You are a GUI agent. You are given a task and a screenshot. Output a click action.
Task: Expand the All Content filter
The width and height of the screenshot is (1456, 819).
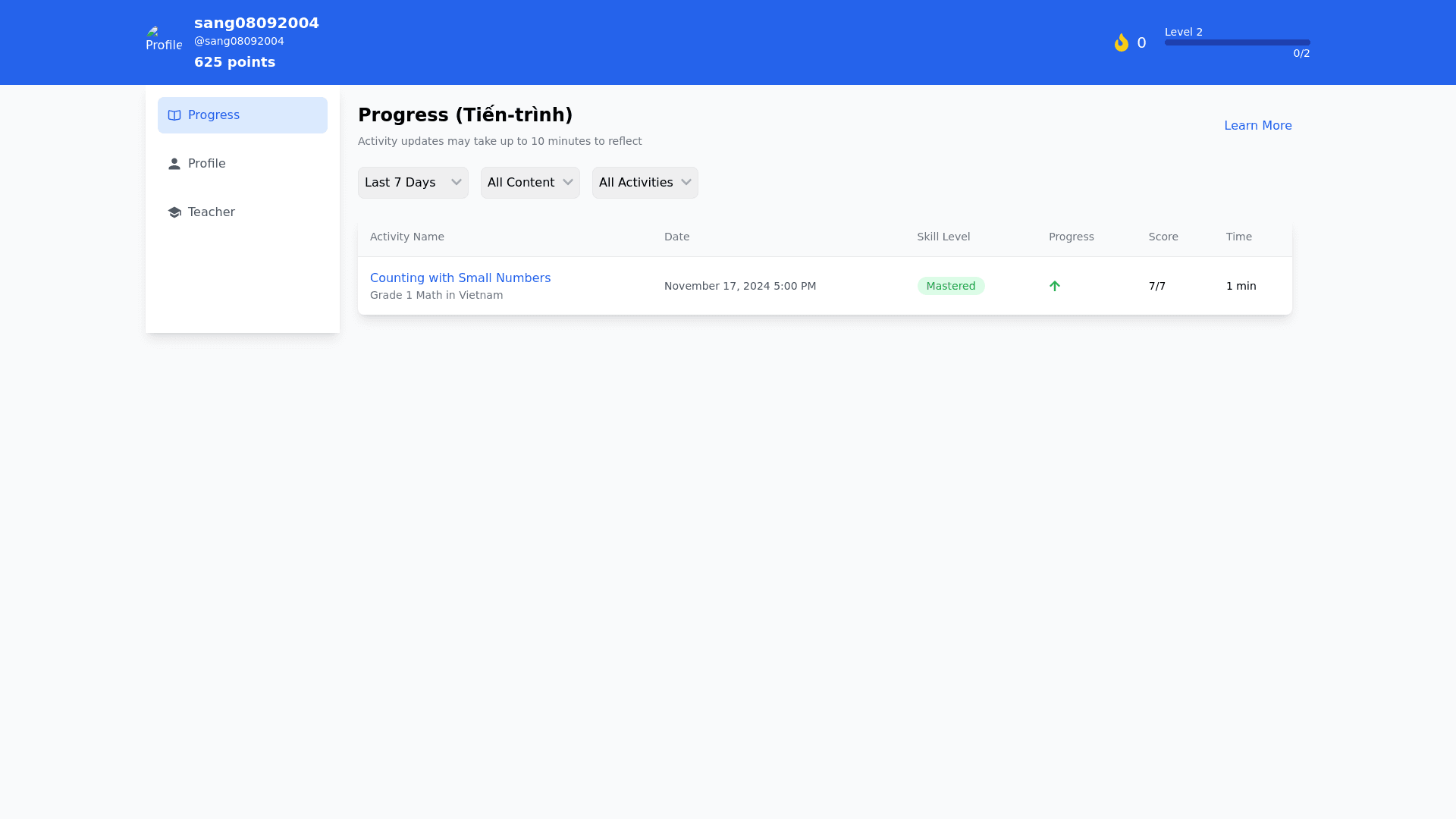(x=529, y=183)
